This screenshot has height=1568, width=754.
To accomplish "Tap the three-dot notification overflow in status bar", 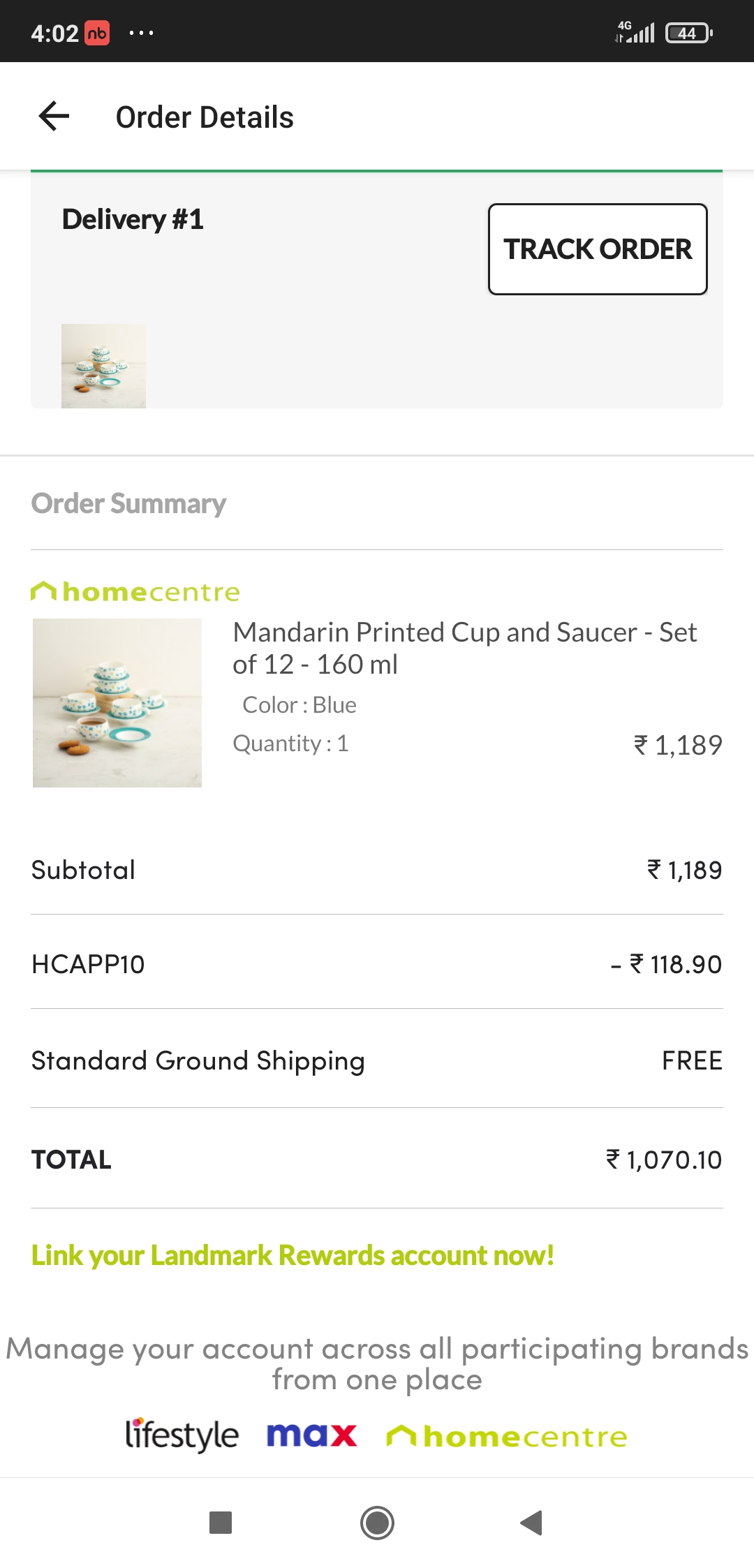I will point(141,33).
